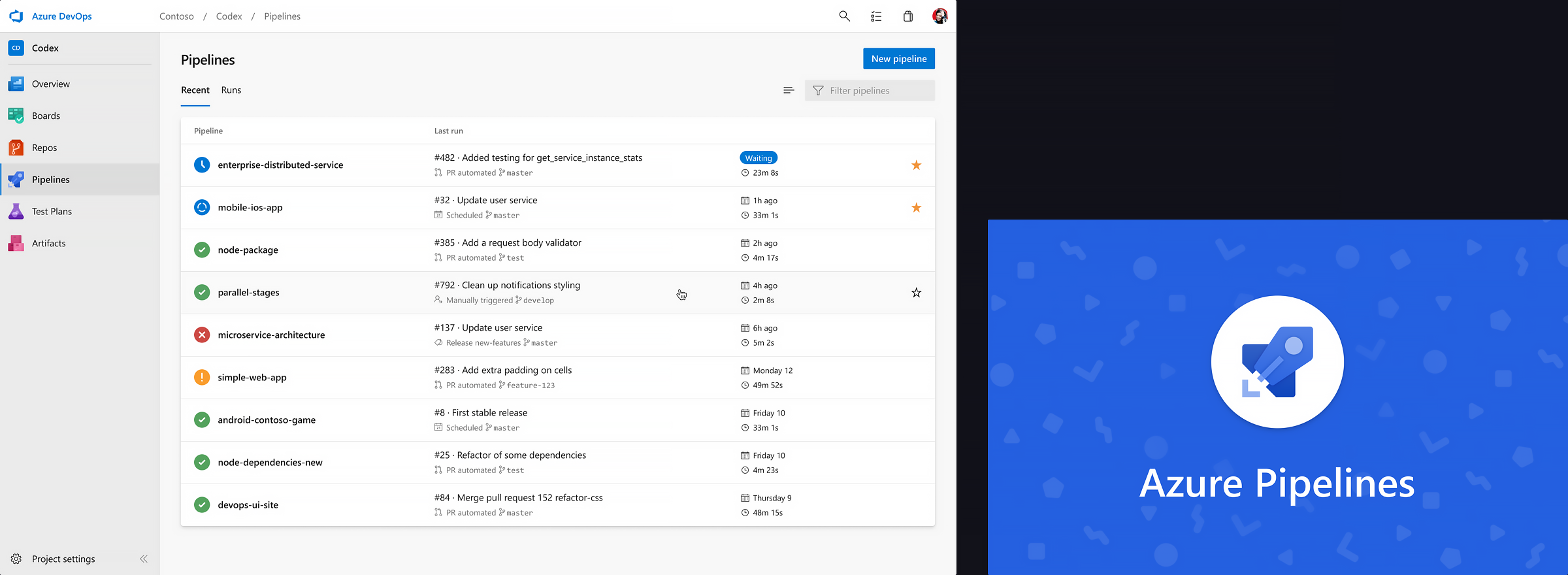The width and height of the screenshot is (1568, 575).
Task: Select the Recent tab
Action: click(195, 90)
